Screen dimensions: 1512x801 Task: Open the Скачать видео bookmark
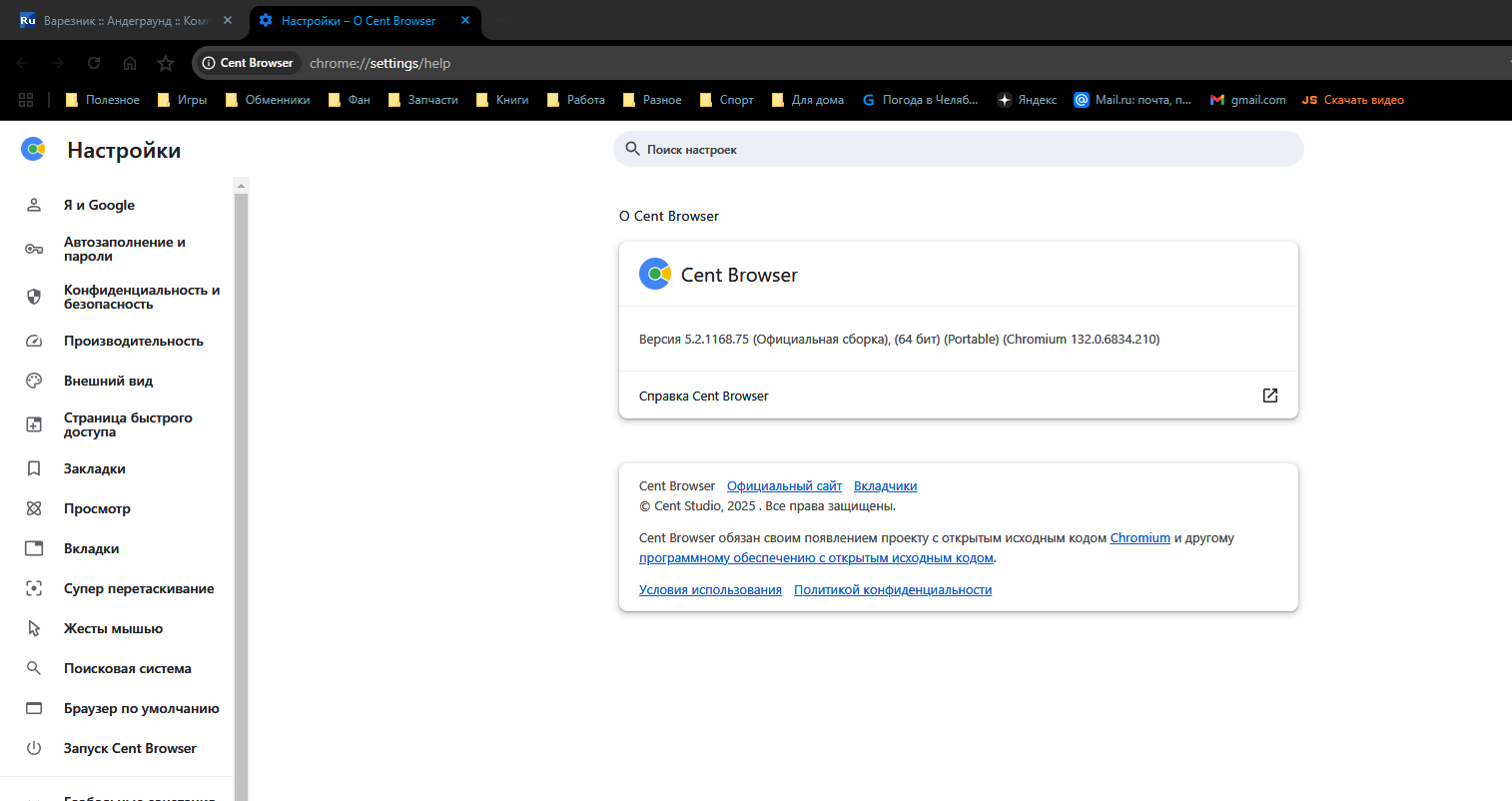1353,100
